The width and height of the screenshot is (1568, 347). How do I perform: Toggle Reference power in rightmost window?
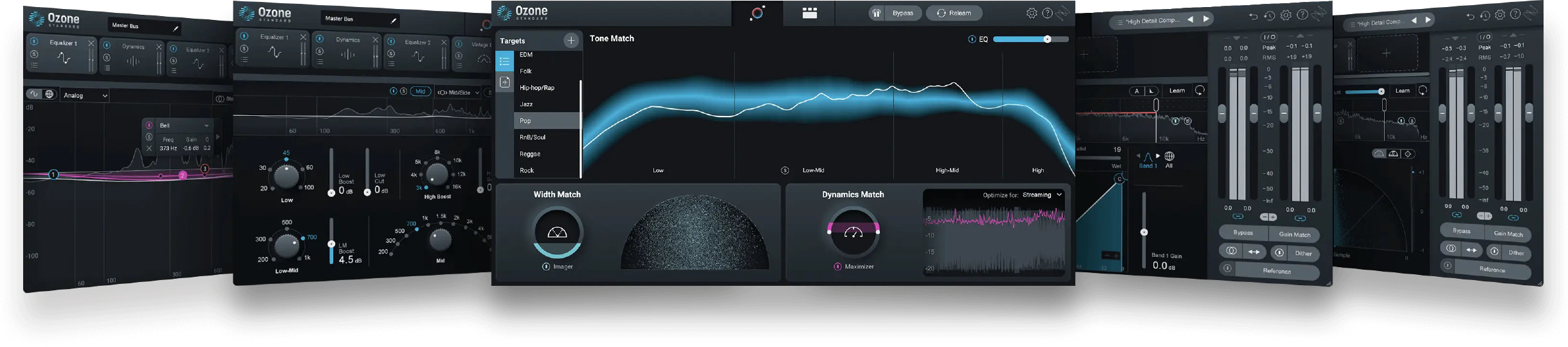tap(1447, 265)
